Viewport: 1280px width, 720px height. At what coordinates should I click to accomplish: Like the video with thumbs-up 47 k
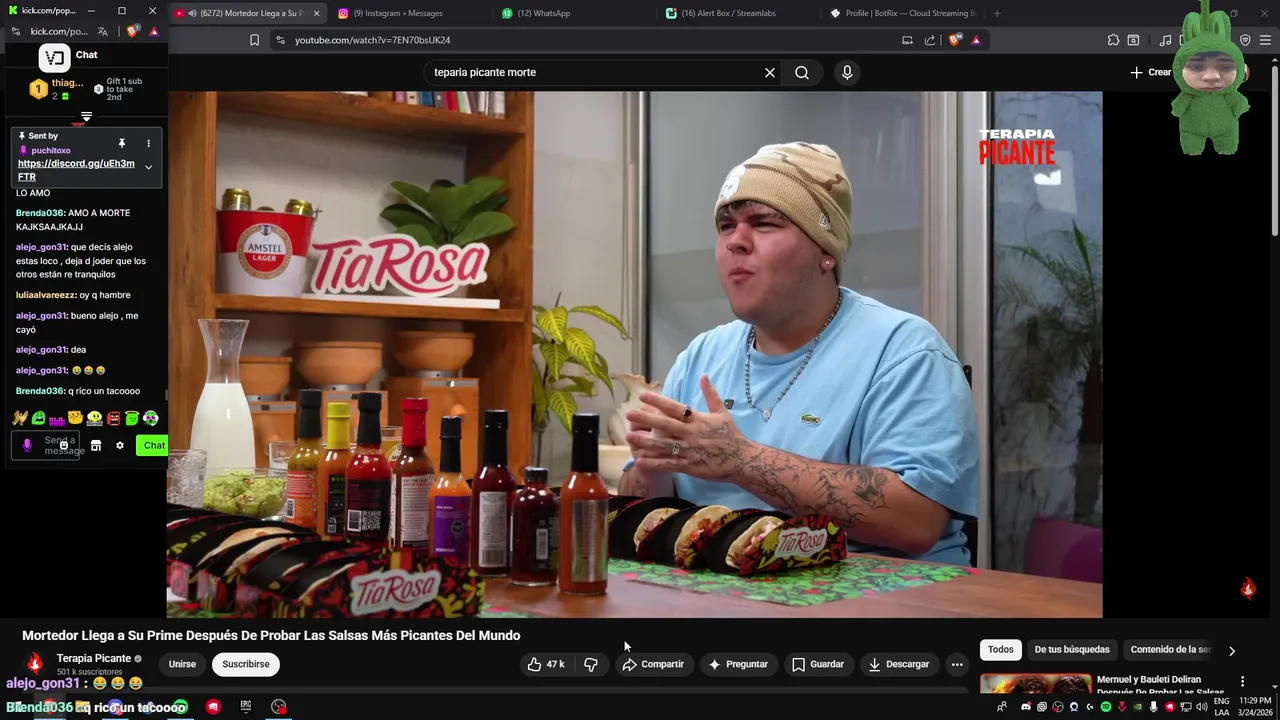[x=546, y=664]
